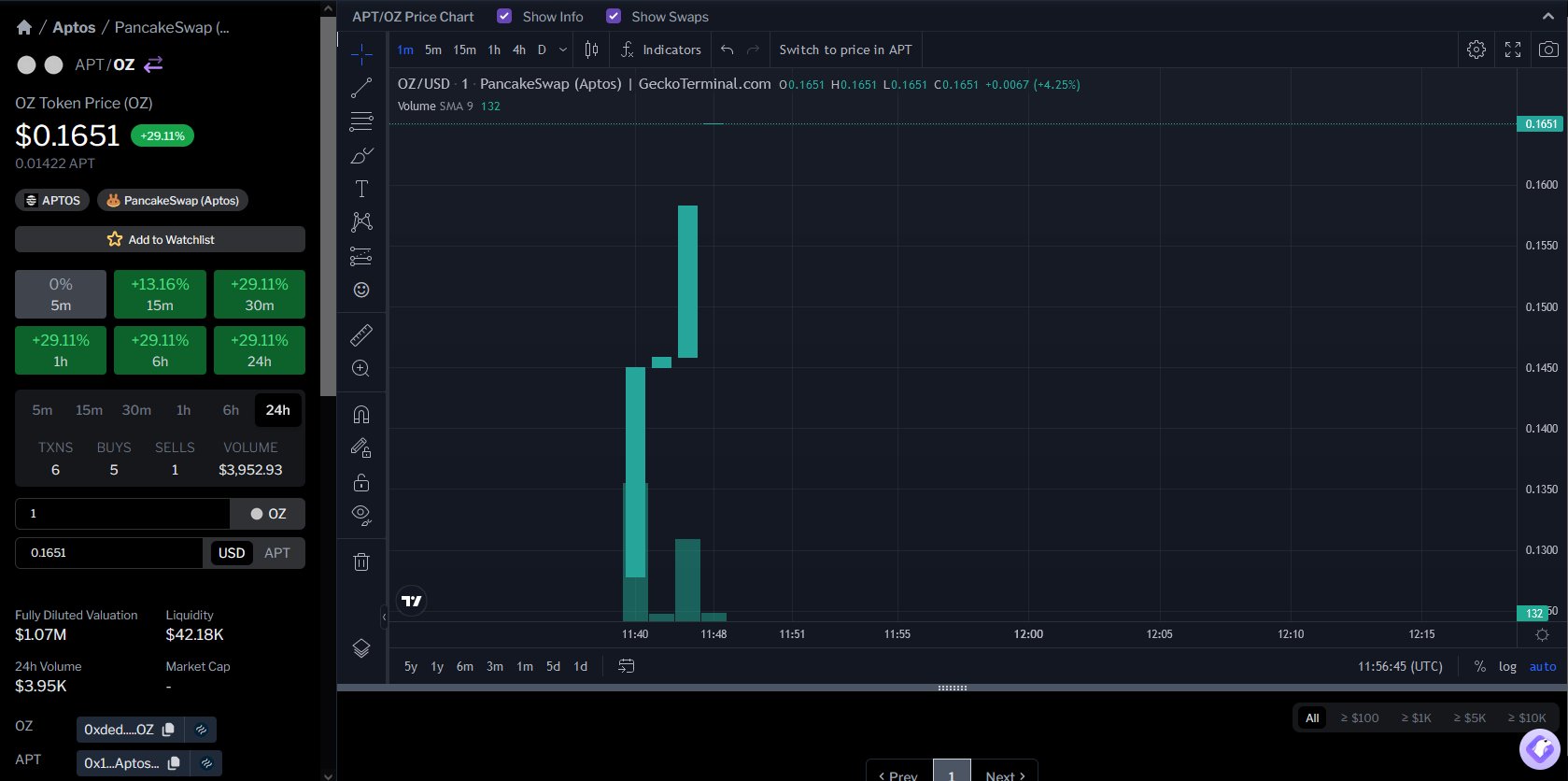This screenshot has height=781, width=1568.
Task: Set chart range to 5d
Action: pyautogui.click(x=553, y=666)
